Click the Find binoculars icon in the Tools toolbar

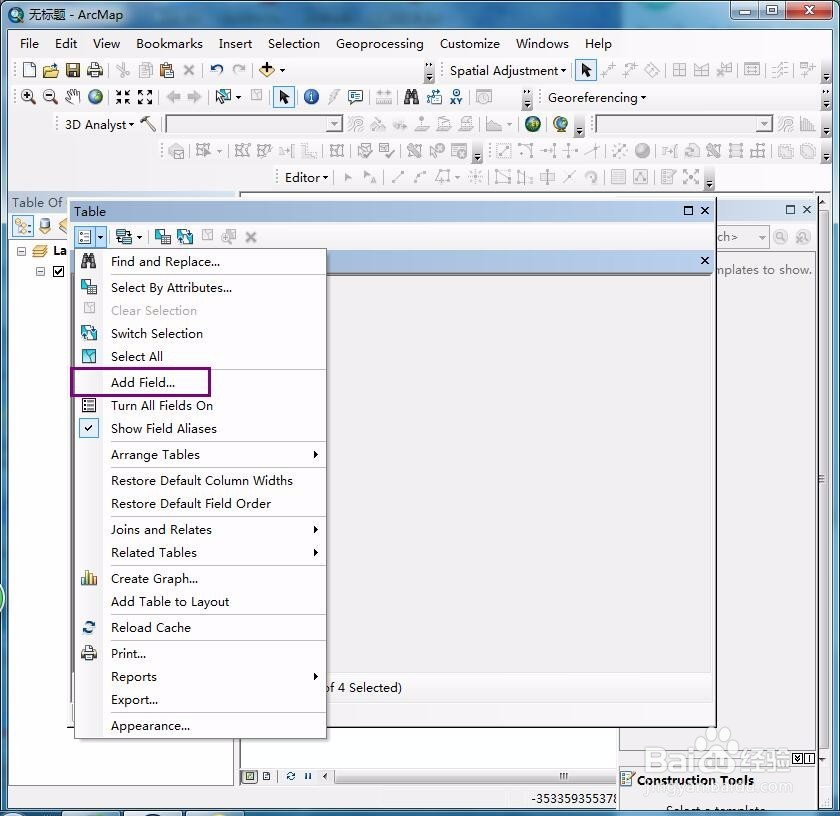point(411,97)
